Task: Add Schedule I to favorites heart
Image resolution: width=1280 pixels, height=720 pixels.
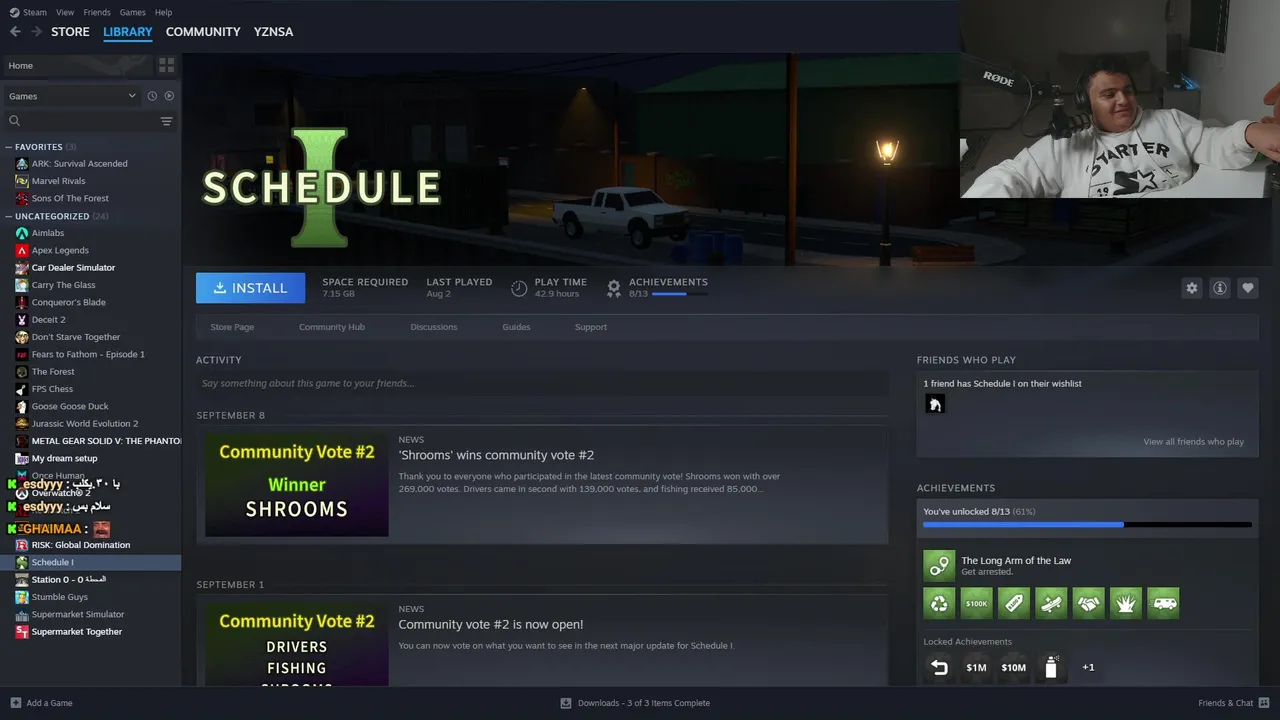Action: point(1247,288)
